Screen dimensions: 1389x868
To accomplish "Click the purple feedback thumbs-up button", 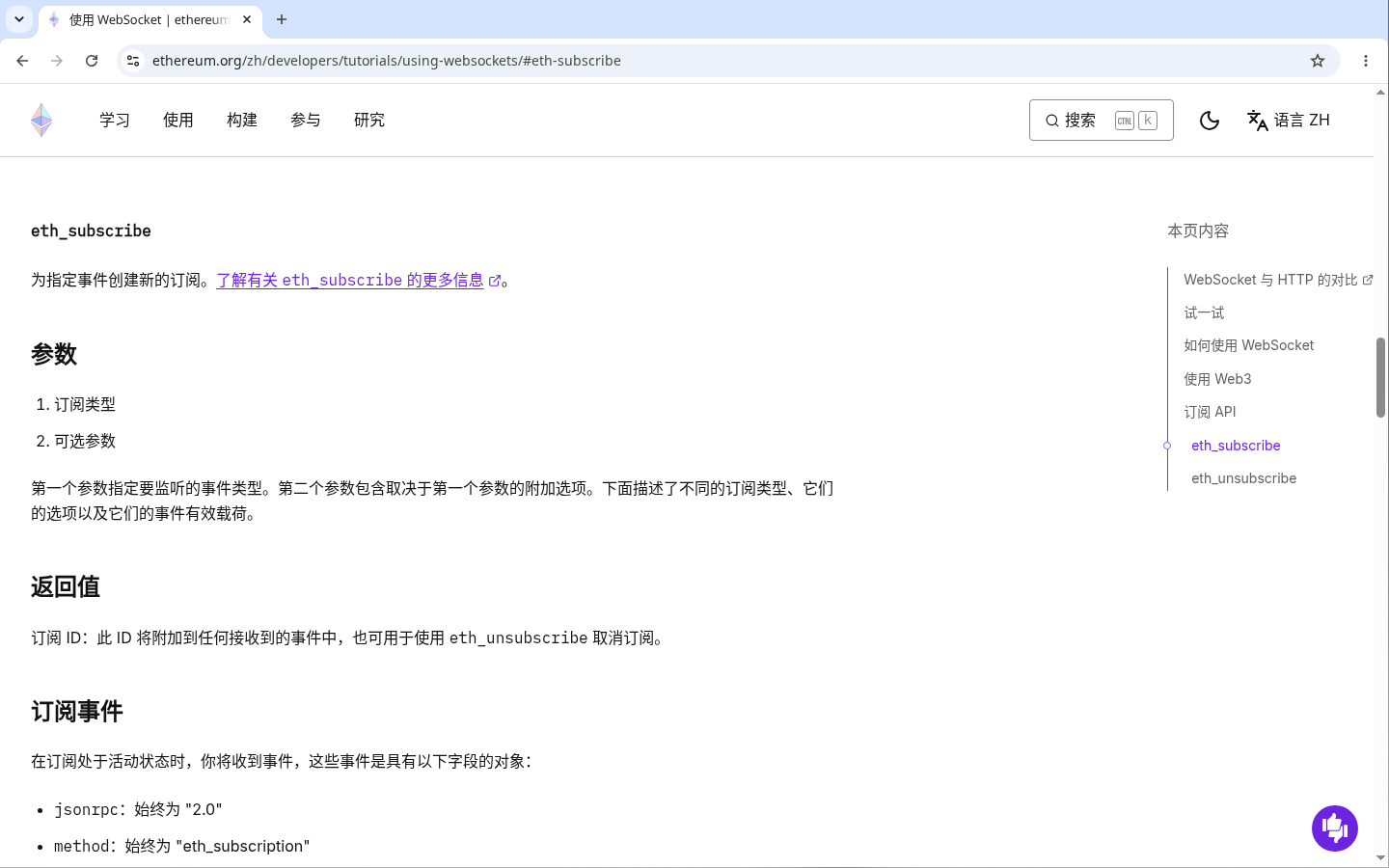I will [1335, 828].
